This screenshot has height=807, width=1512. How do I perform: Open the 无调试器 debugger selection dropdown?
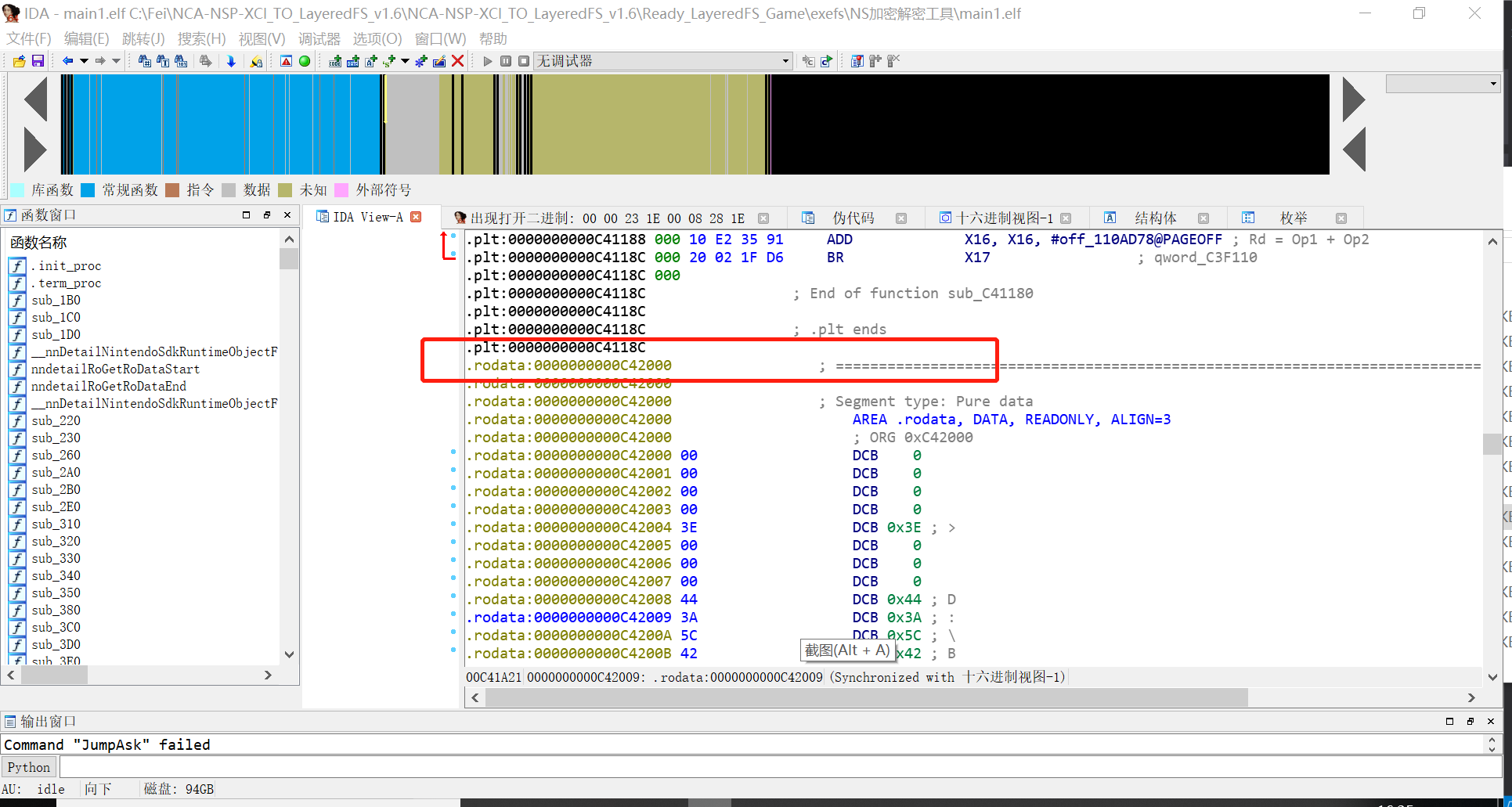point(662,61)
